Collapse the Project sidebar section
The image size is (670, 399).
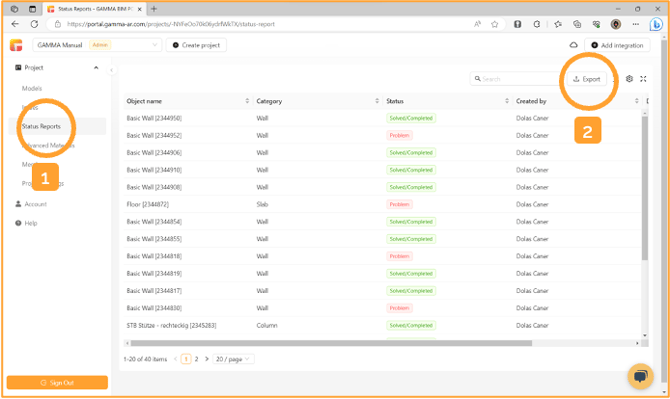coord(96,67)
